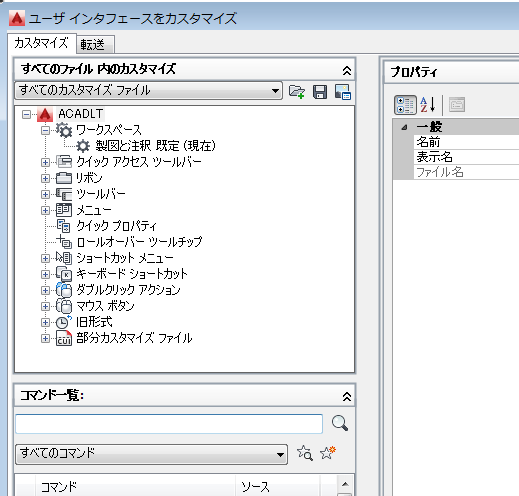Collapse the ワークスペース tree node

click(45, 130)
